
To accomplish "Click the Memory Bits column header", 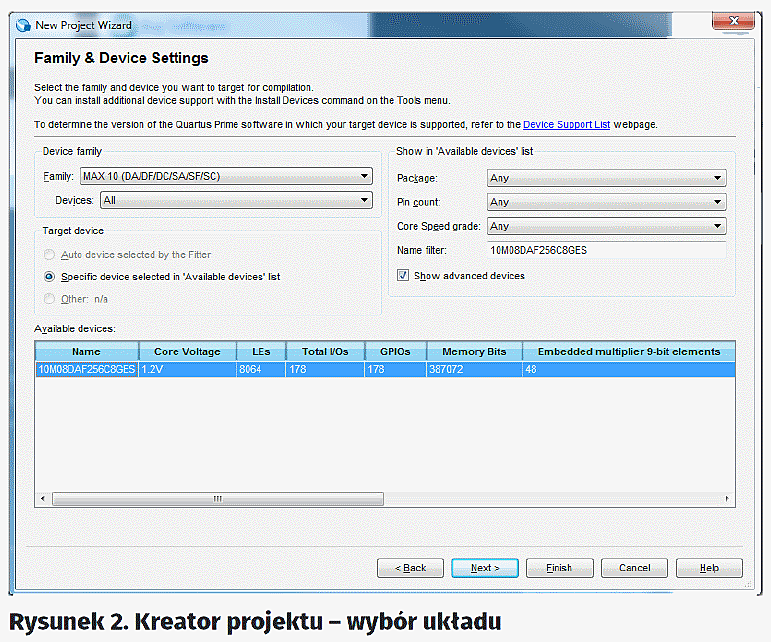I will click(473, 351).
